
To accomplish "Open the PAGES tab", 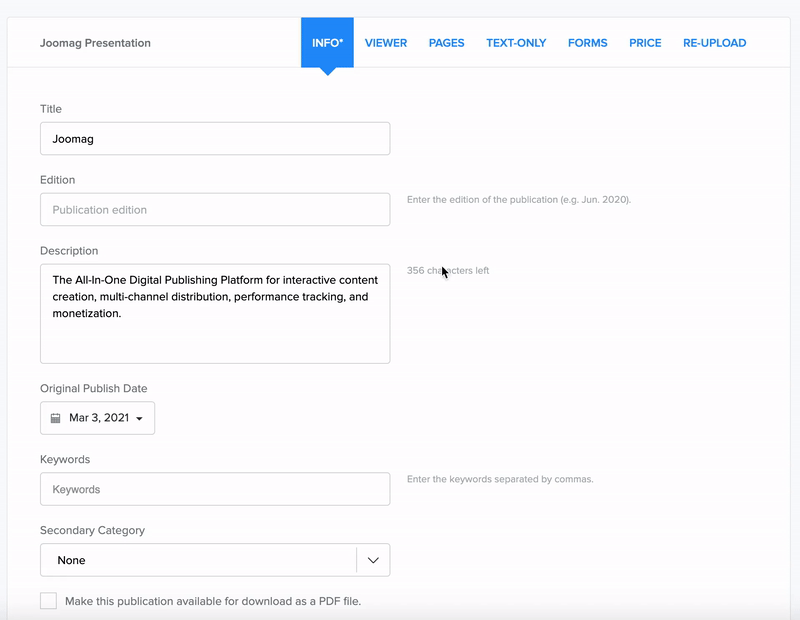I will pos(446,43).
